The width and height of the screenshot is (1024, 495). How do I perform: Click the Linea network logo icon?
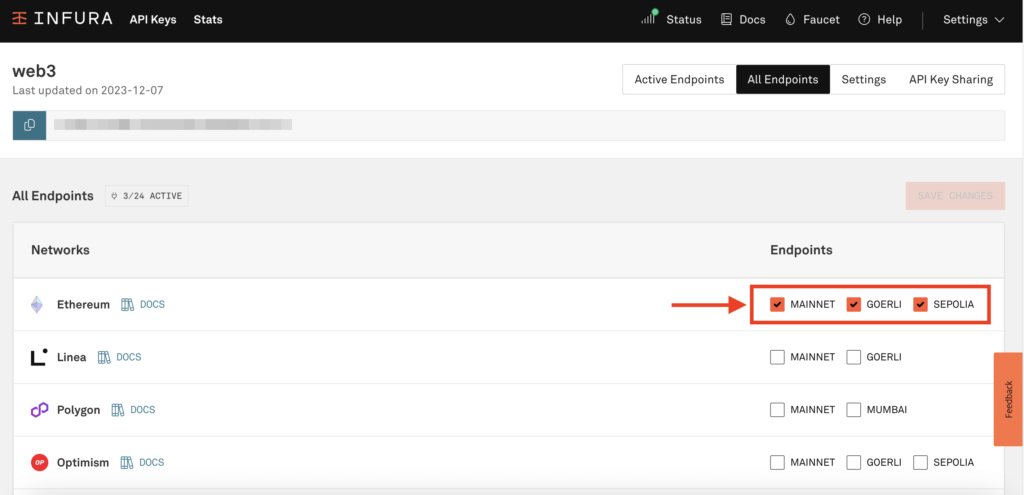[38, 357]
